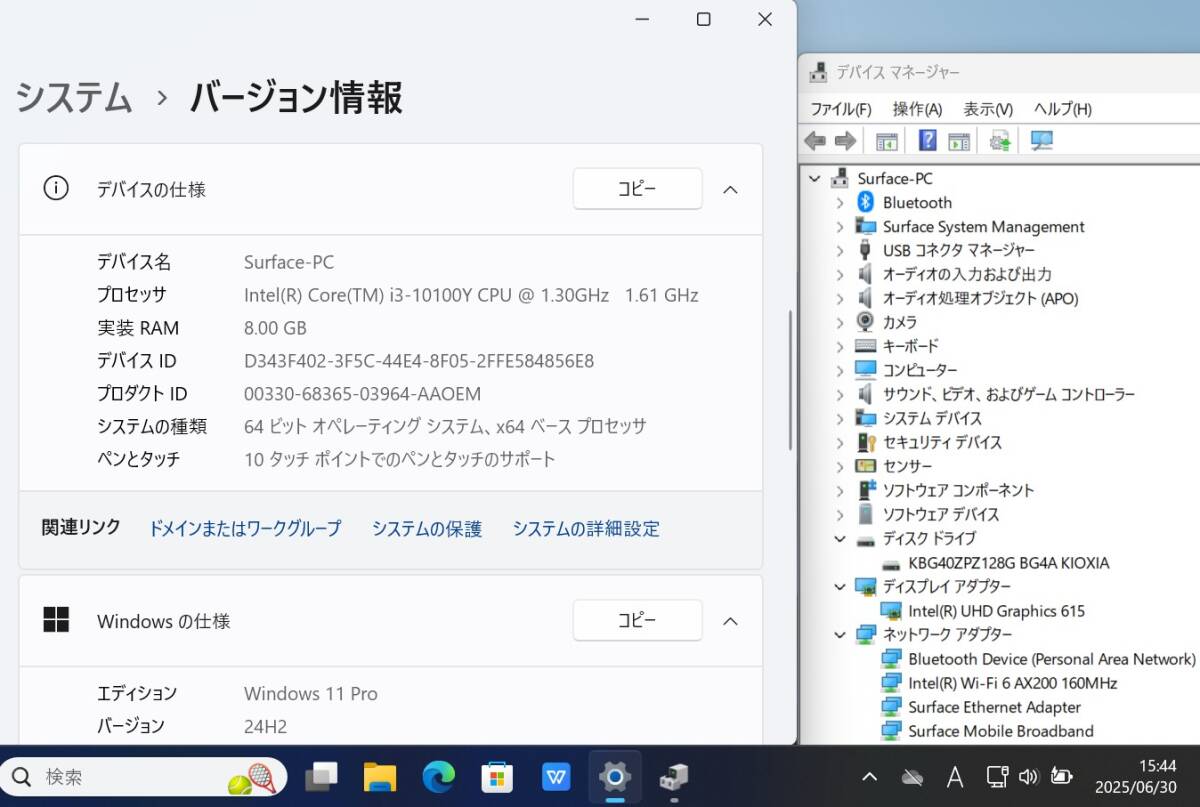1200x807 pixels.
Task: Open File Explorer from the taskbar
Action: (380, 776)
